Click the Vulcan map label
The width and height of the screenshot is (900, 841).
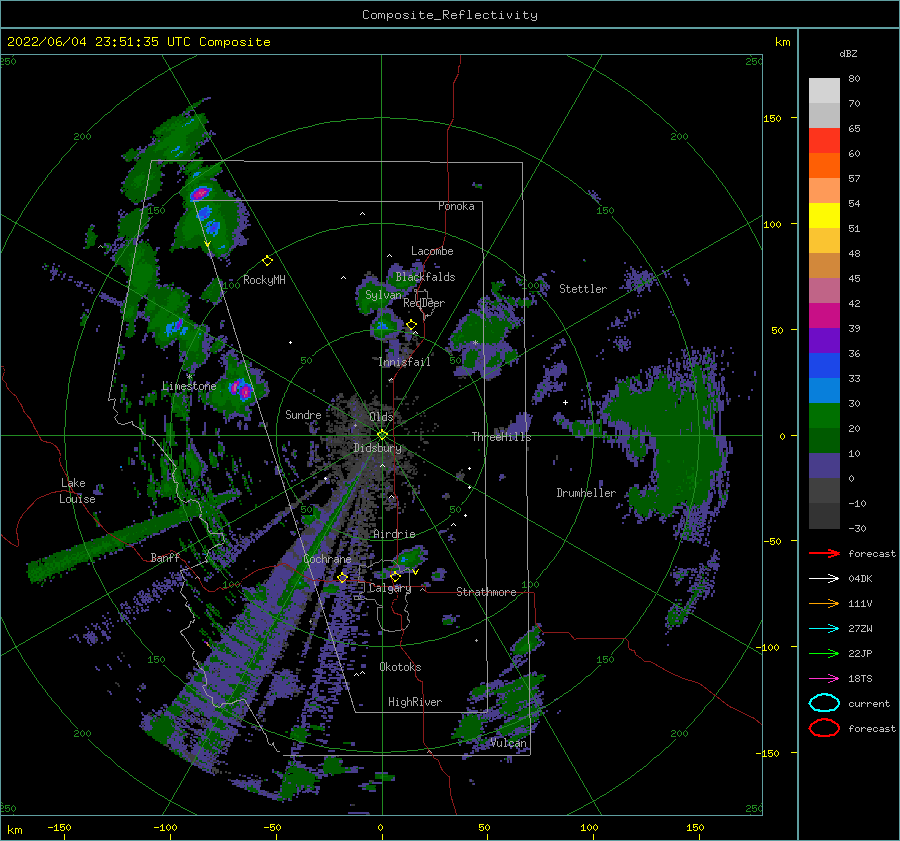pyautogui.click(x=509, y=743)
